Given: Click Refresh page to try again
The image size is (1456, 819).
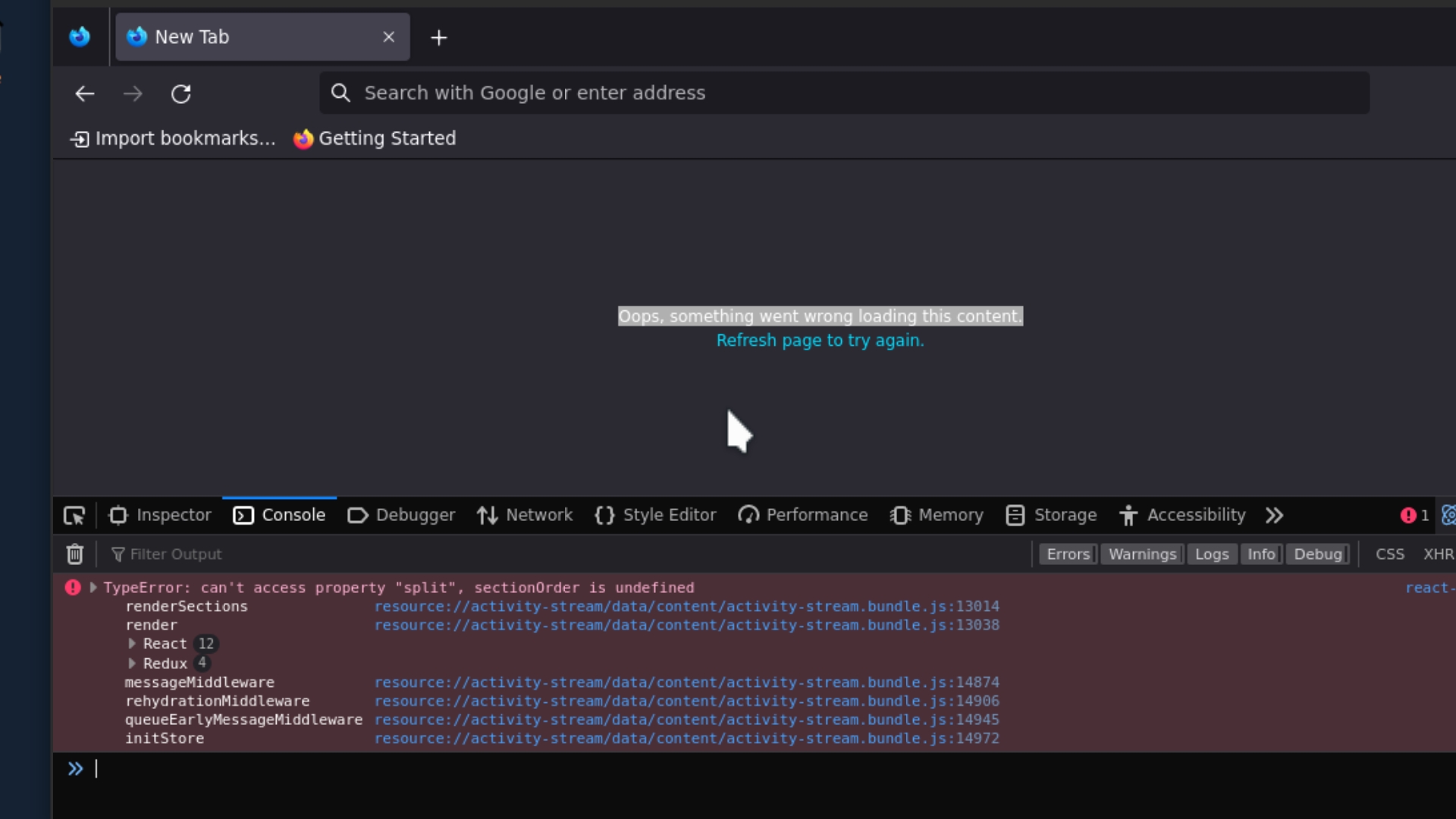Looking at the screenshot, I should click(x=820, y=340).
